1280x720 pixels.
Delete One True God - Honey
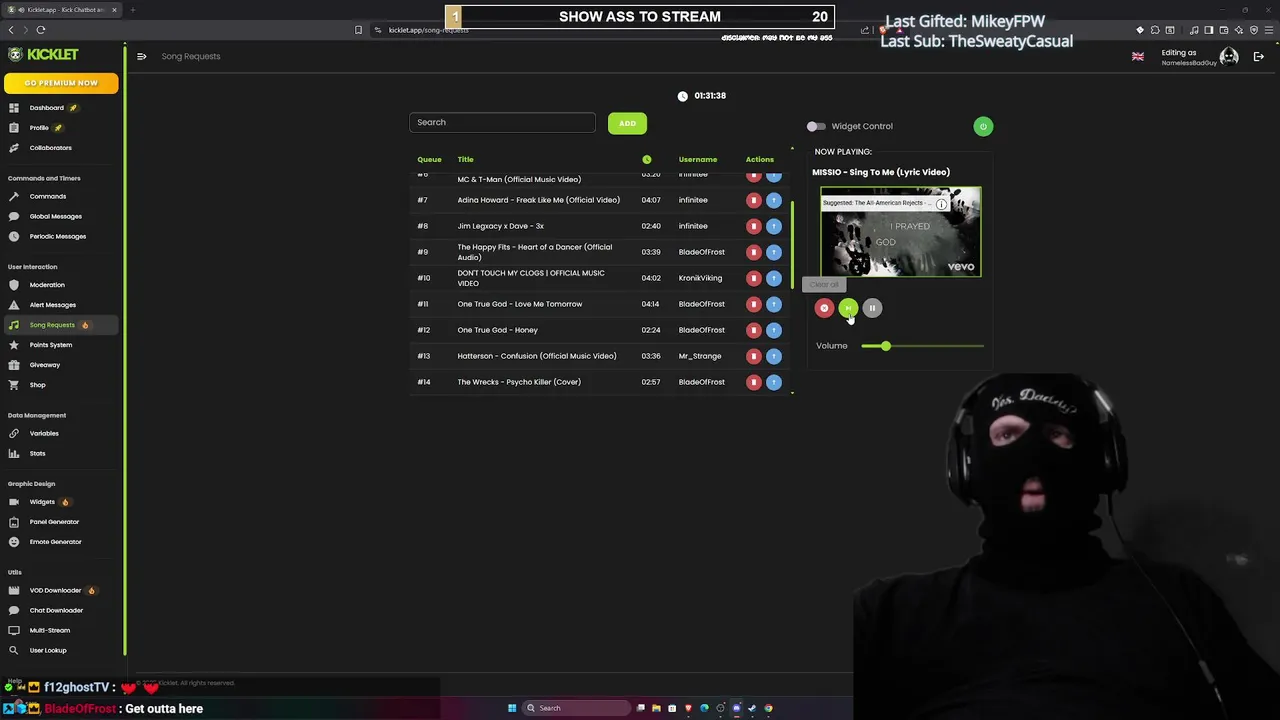point(754,330)
